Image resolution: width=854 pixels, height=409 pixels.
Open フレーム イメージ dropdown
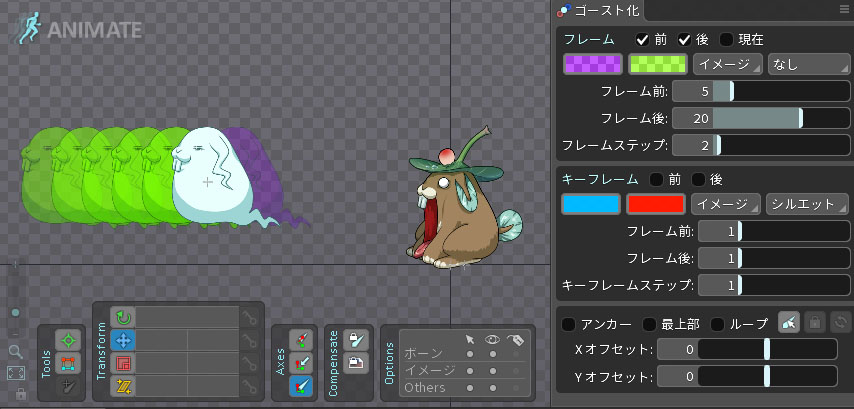pos(728,64)
